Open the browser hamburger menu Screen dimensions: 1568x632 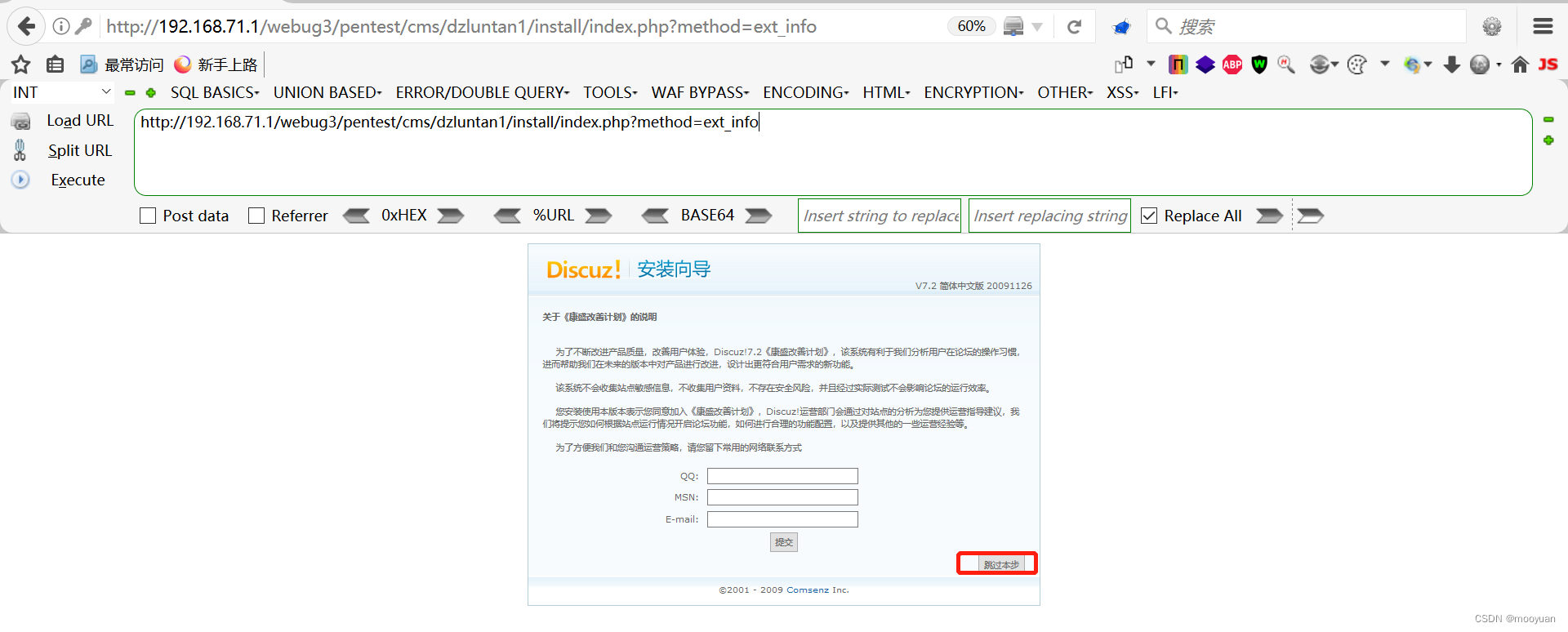coord(1543,26)
